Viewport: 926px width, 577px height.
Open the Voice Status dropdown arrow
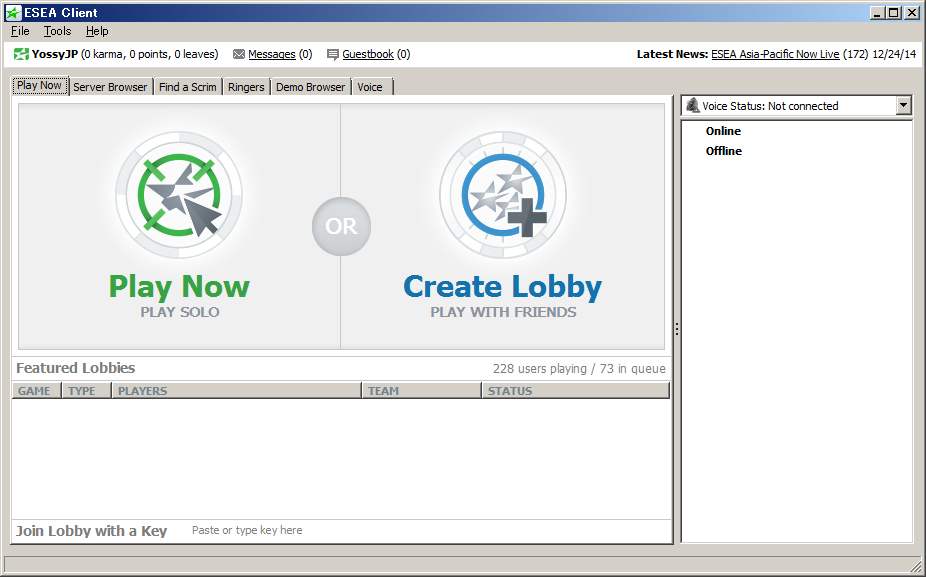904,106
